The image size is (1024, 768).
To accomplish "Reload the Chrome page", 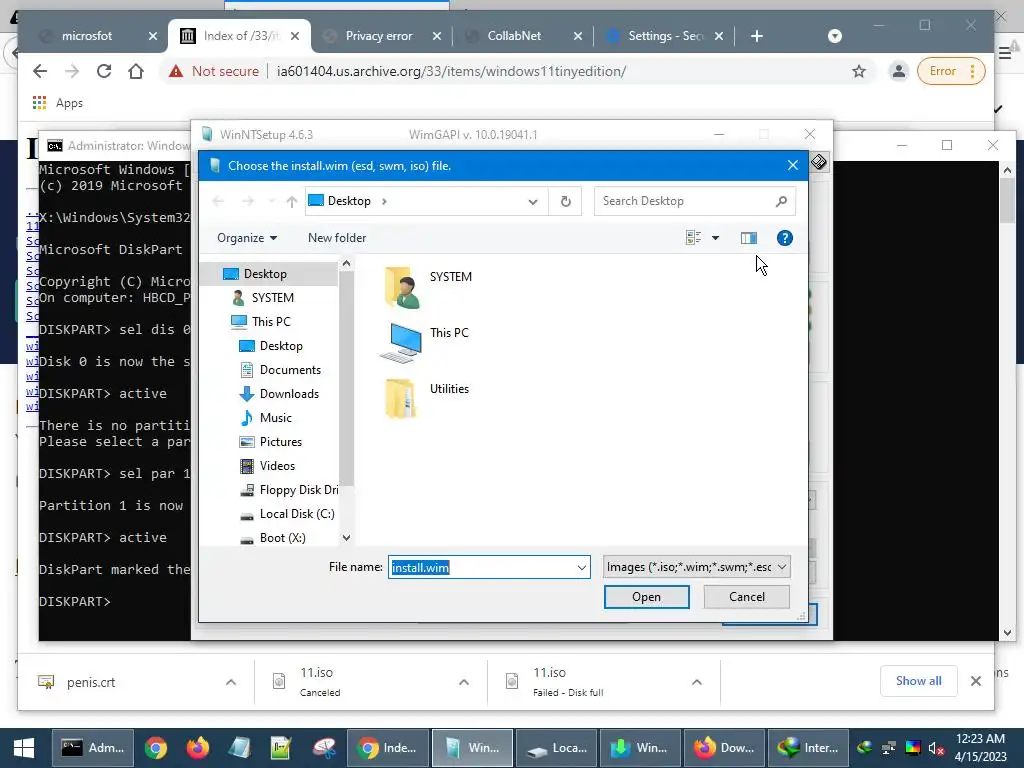I will point(104,71).
